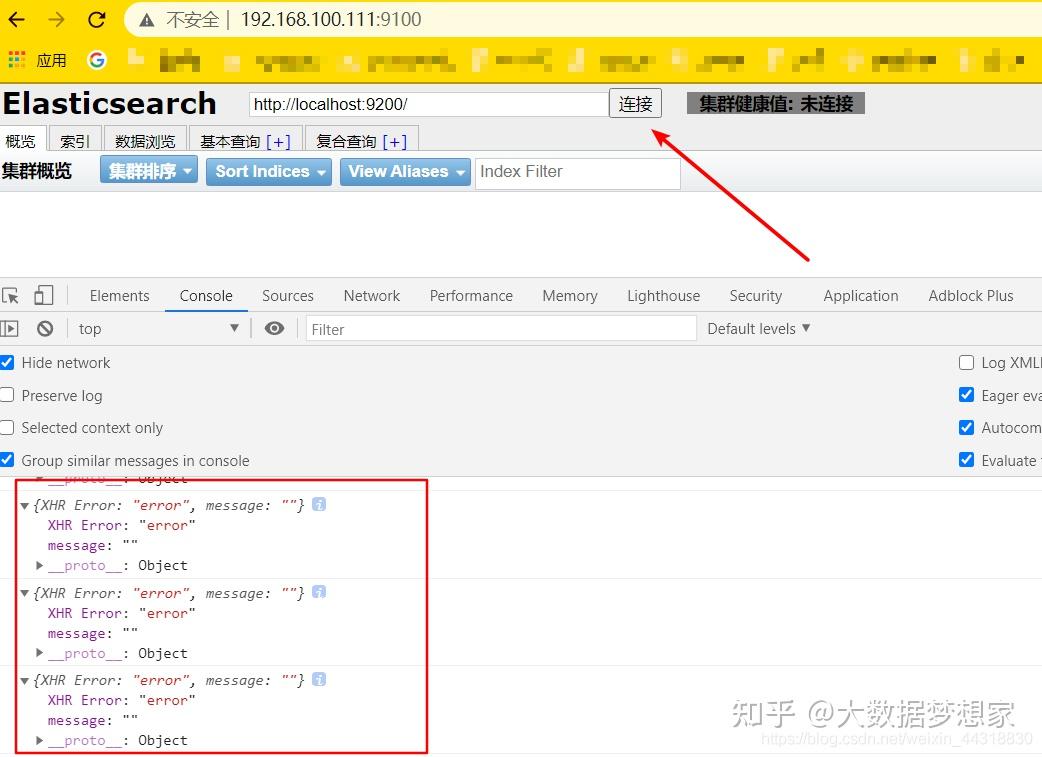Open the Default levels dropdown
The image size is (1042, 757).
[757, 328]
